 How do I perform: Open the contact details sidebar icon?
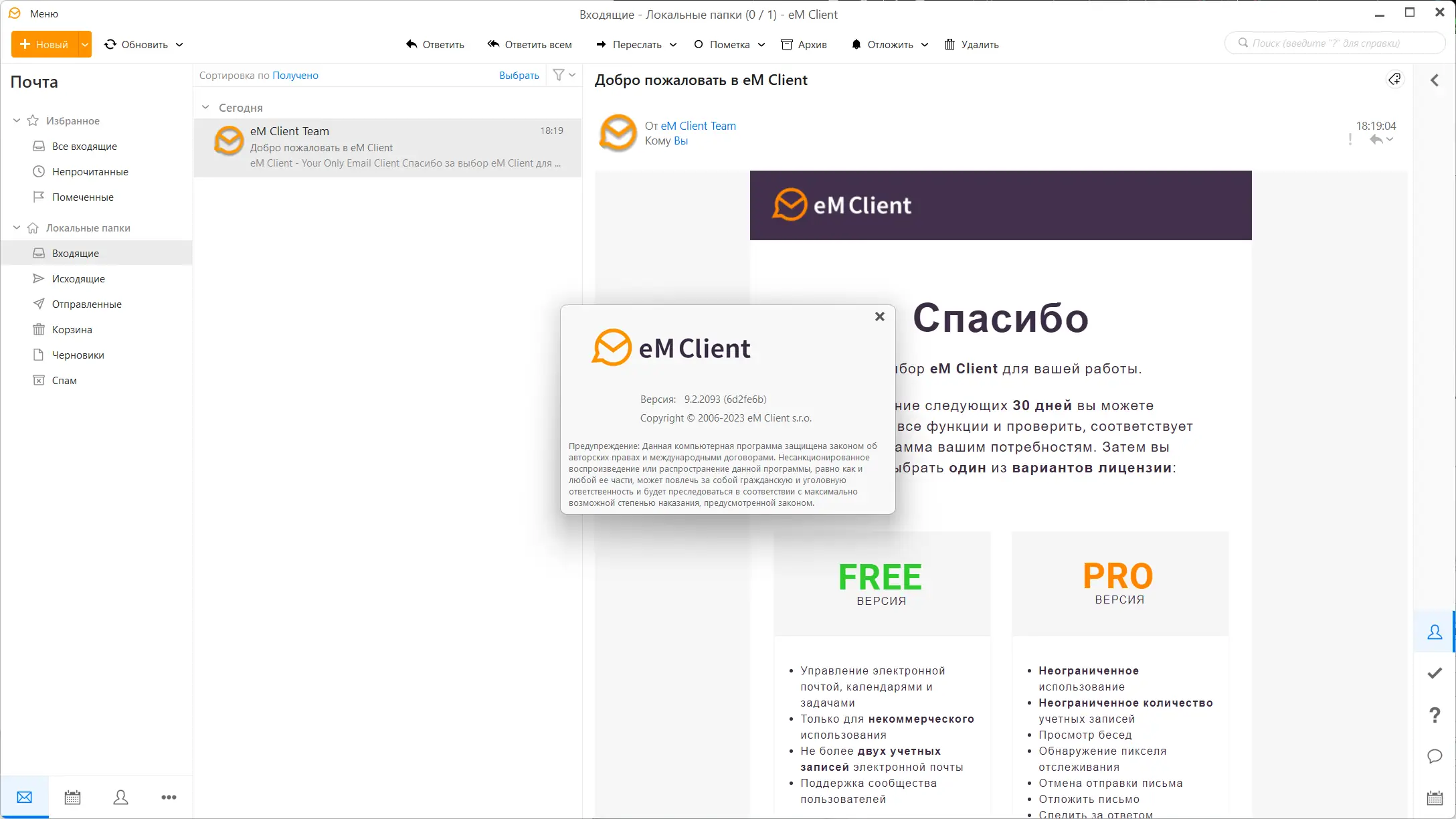pos(1435,632)
